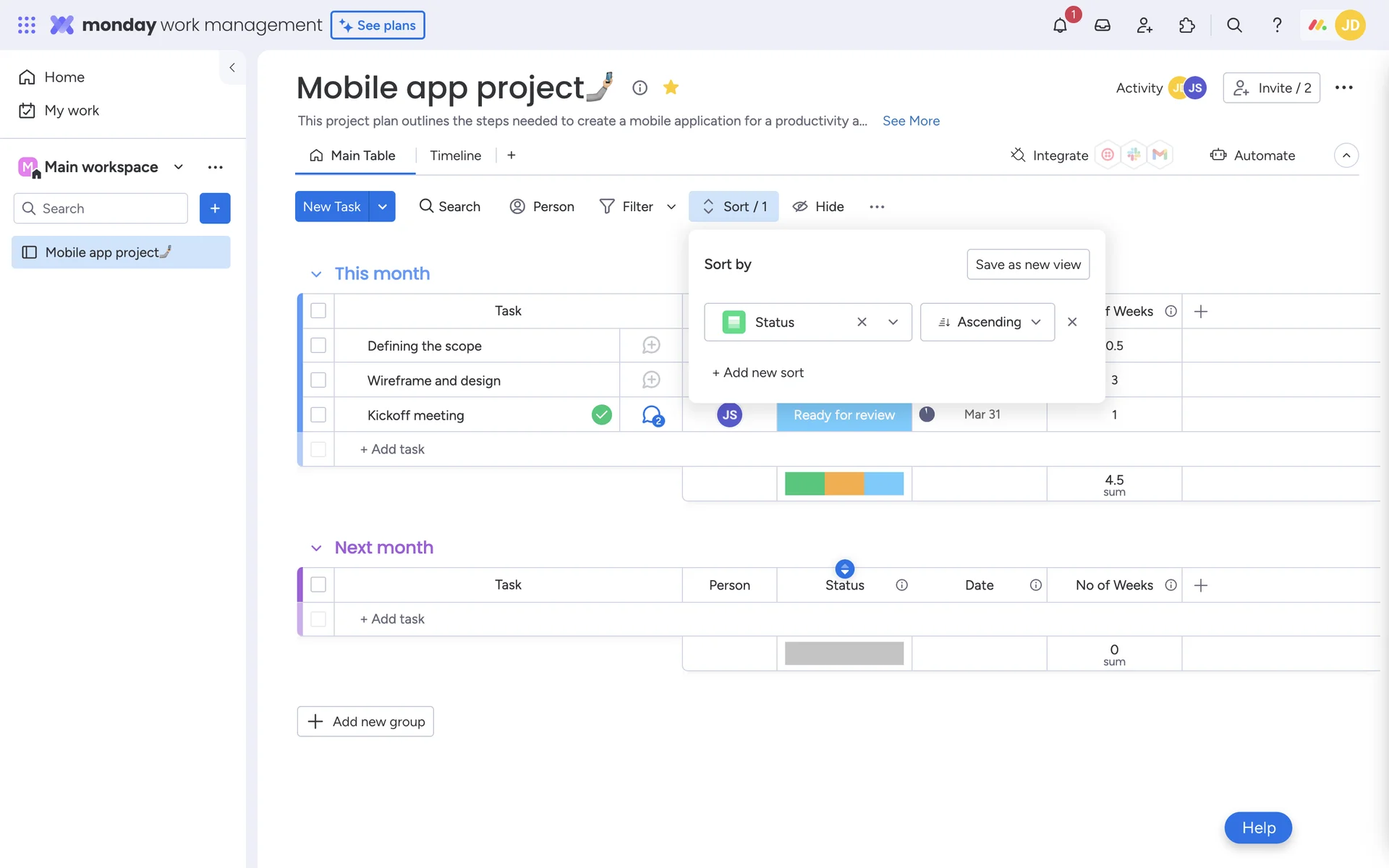This screenshot has height=868, width=1389.
Task: Click Save as new view button
Action: (x=1027, y=265)
